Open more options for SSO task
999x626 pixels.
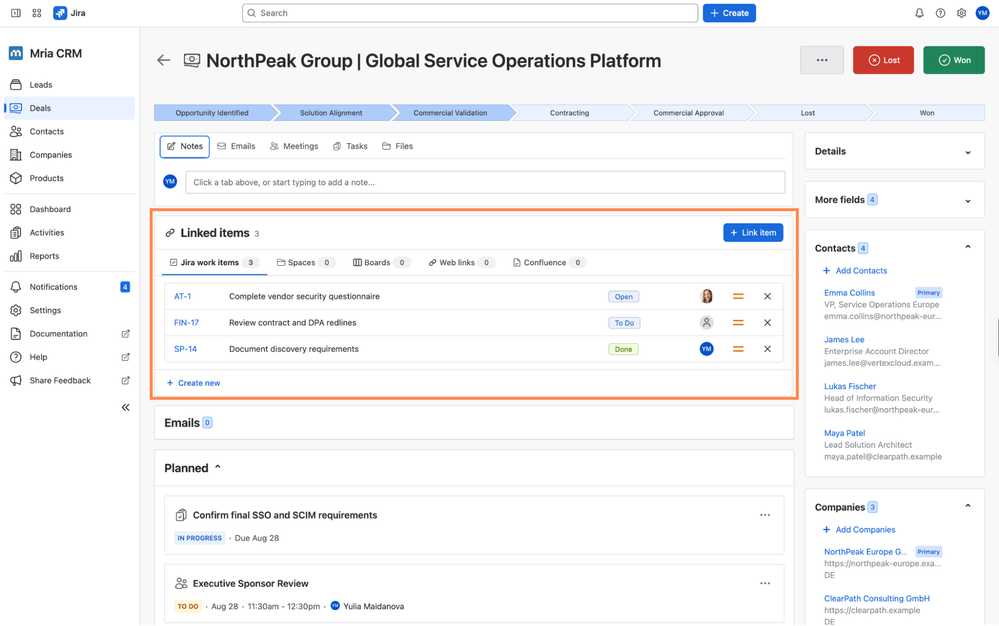tap(765, 515)
